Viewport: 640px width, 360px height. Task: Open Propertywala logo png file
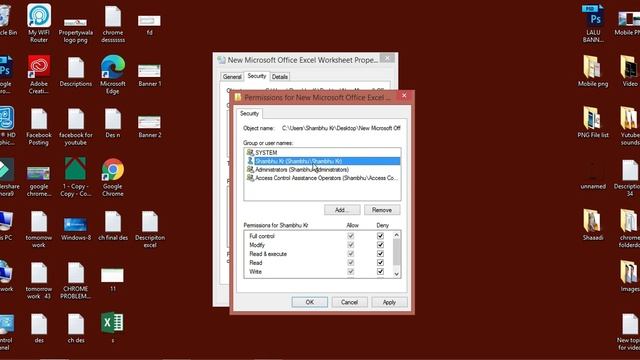(76, 29)
